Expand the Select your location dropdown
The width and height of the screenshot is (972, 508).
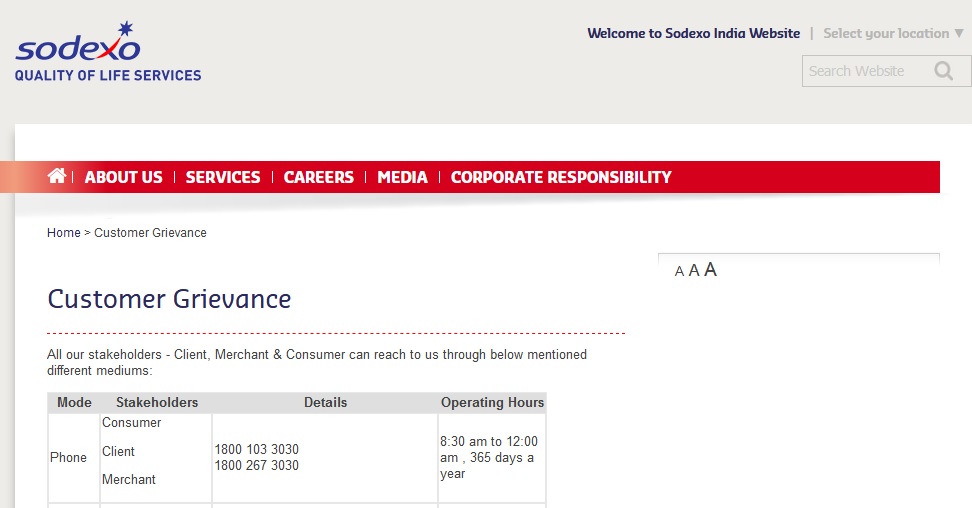click(x=893, y=33)
